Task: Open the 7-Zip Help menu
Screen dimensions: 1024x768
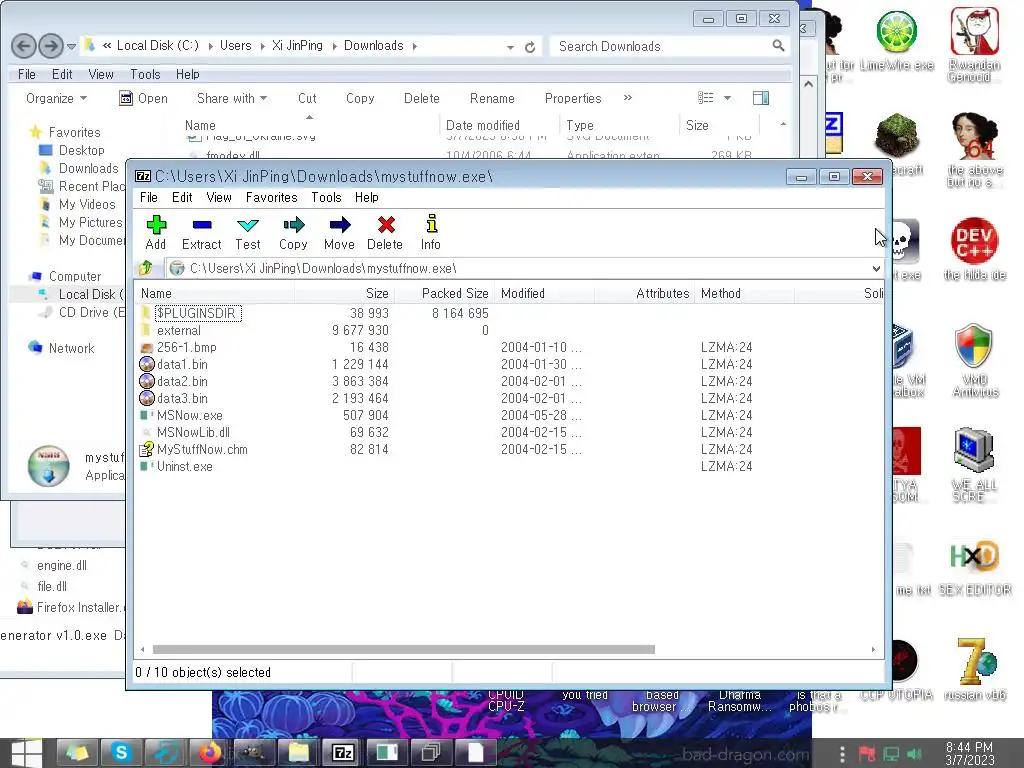Action: coord(367,197)
